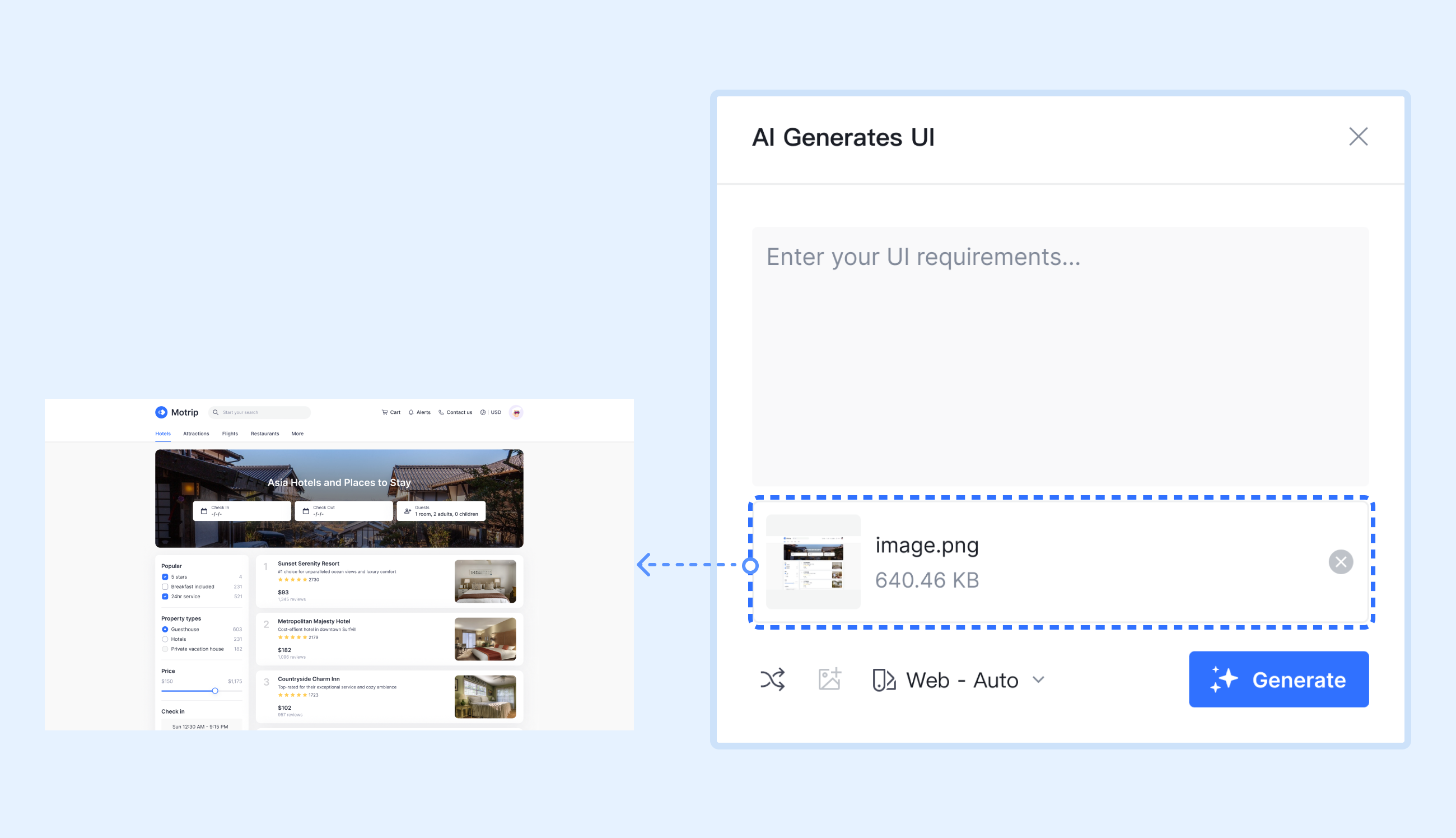Open the Flights tab
Image resolution: width=1456 pixels, height=838 pixels.
230,434
